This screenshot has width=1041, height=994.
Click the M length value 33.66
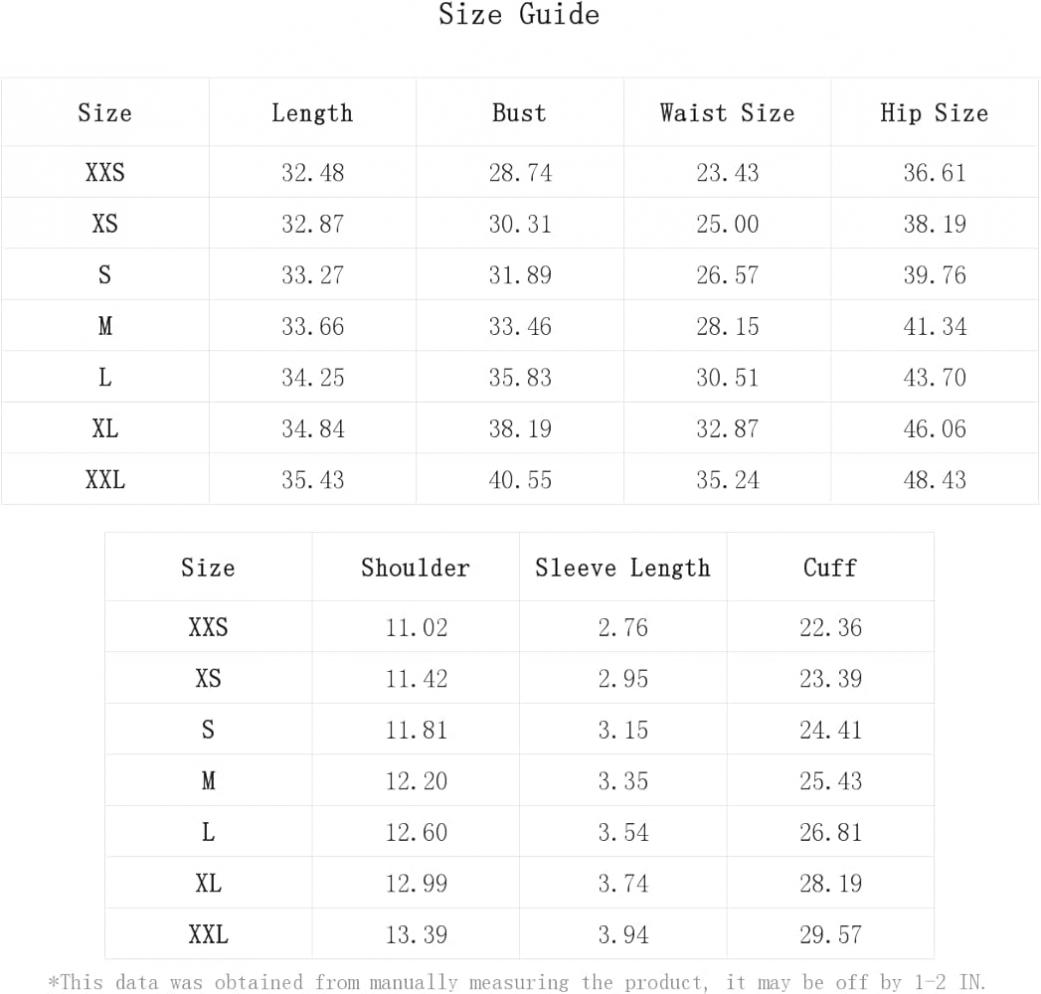[x=313, y=326]
